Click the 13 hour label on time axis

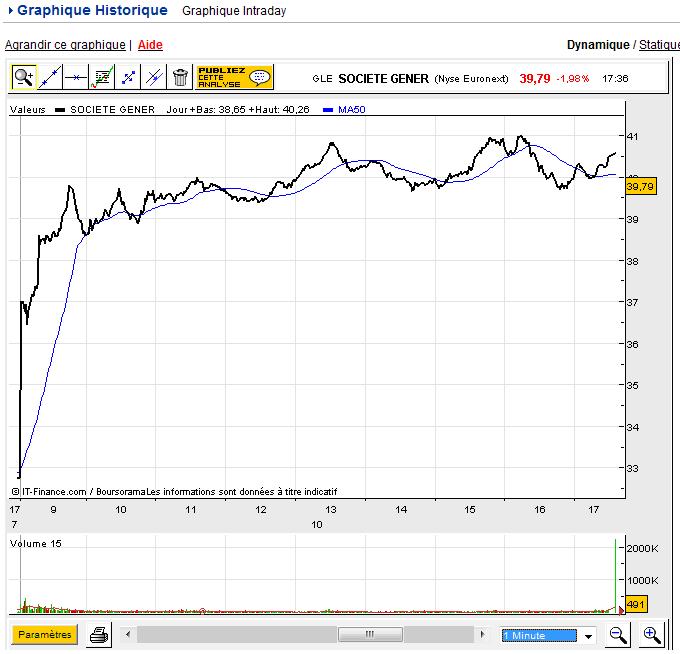pyautogui.click(x=331, y=509)
